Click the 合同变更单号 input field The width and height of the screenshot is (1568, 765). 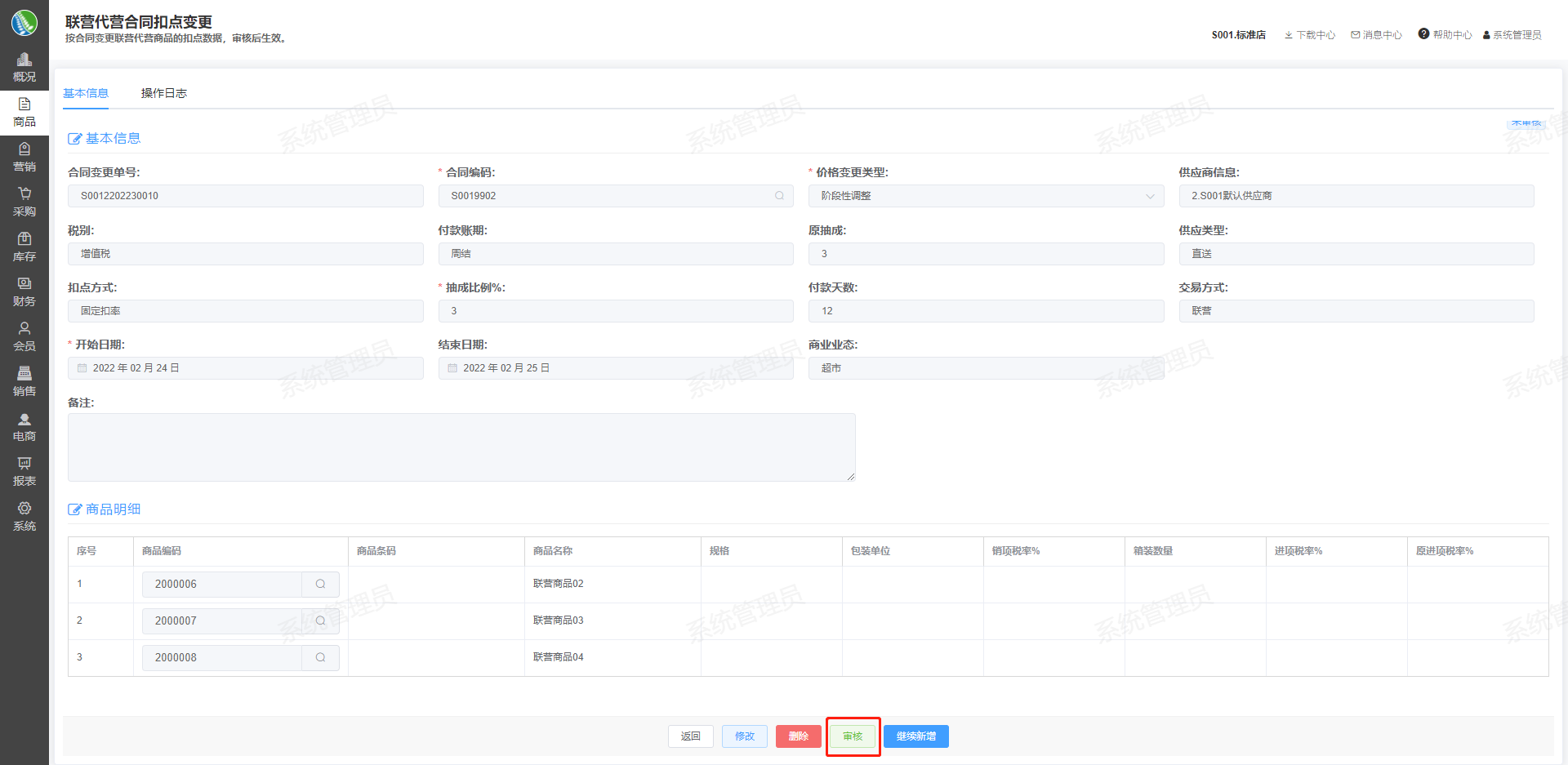coord(246,196)
